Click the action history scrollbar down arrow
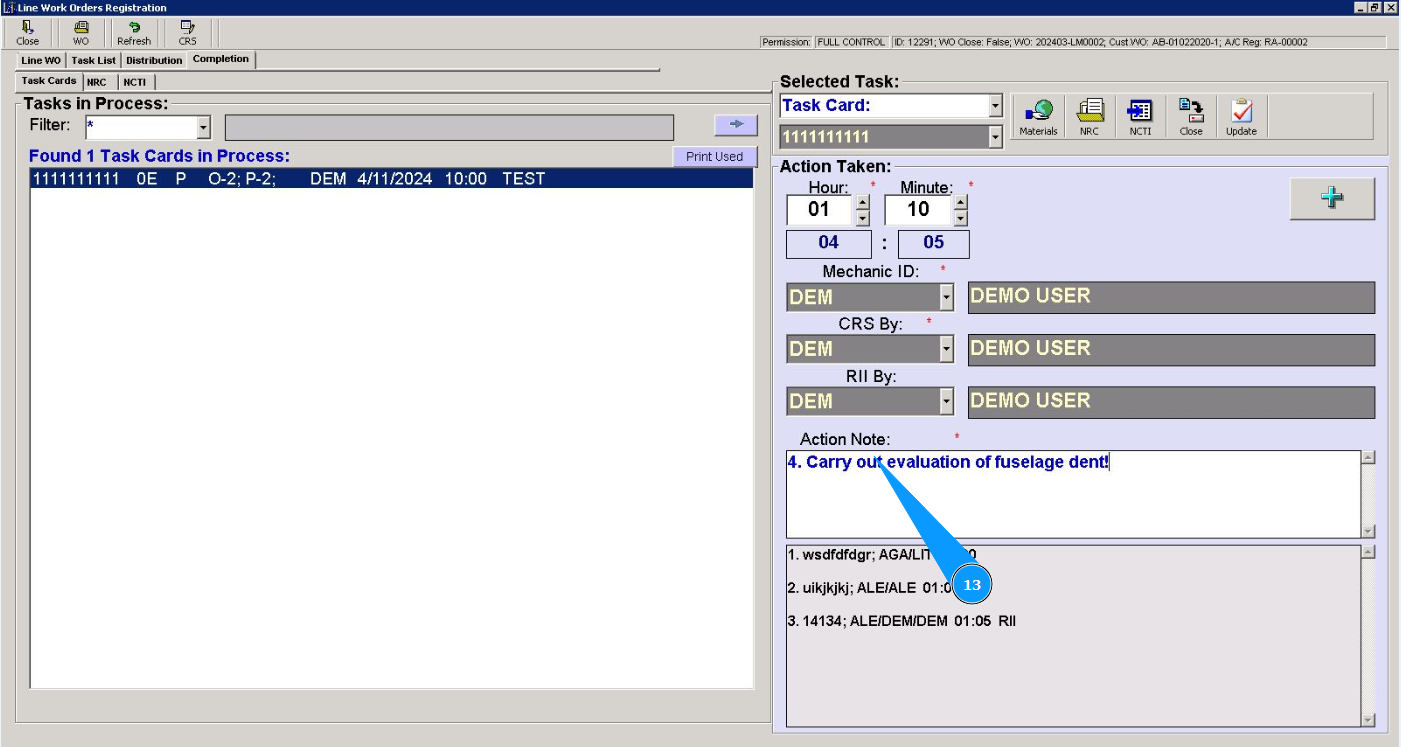Screen dimensions: 1401x747 1368,720
